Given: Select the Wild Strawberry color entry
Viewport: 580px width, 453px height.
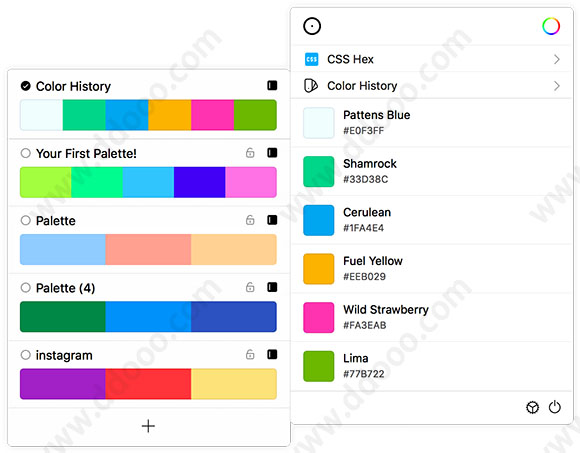Looking at the screenshot, I should (432, 317).
